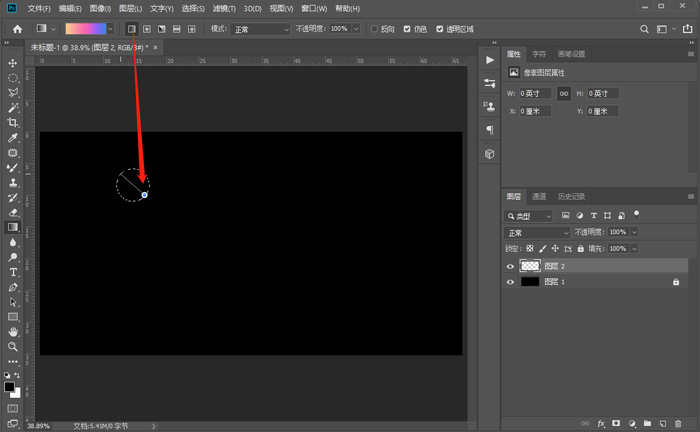The image size is (700, 432).
Task: Toggle lock image pixels brush icon
Action: click(x=542, y=249)
